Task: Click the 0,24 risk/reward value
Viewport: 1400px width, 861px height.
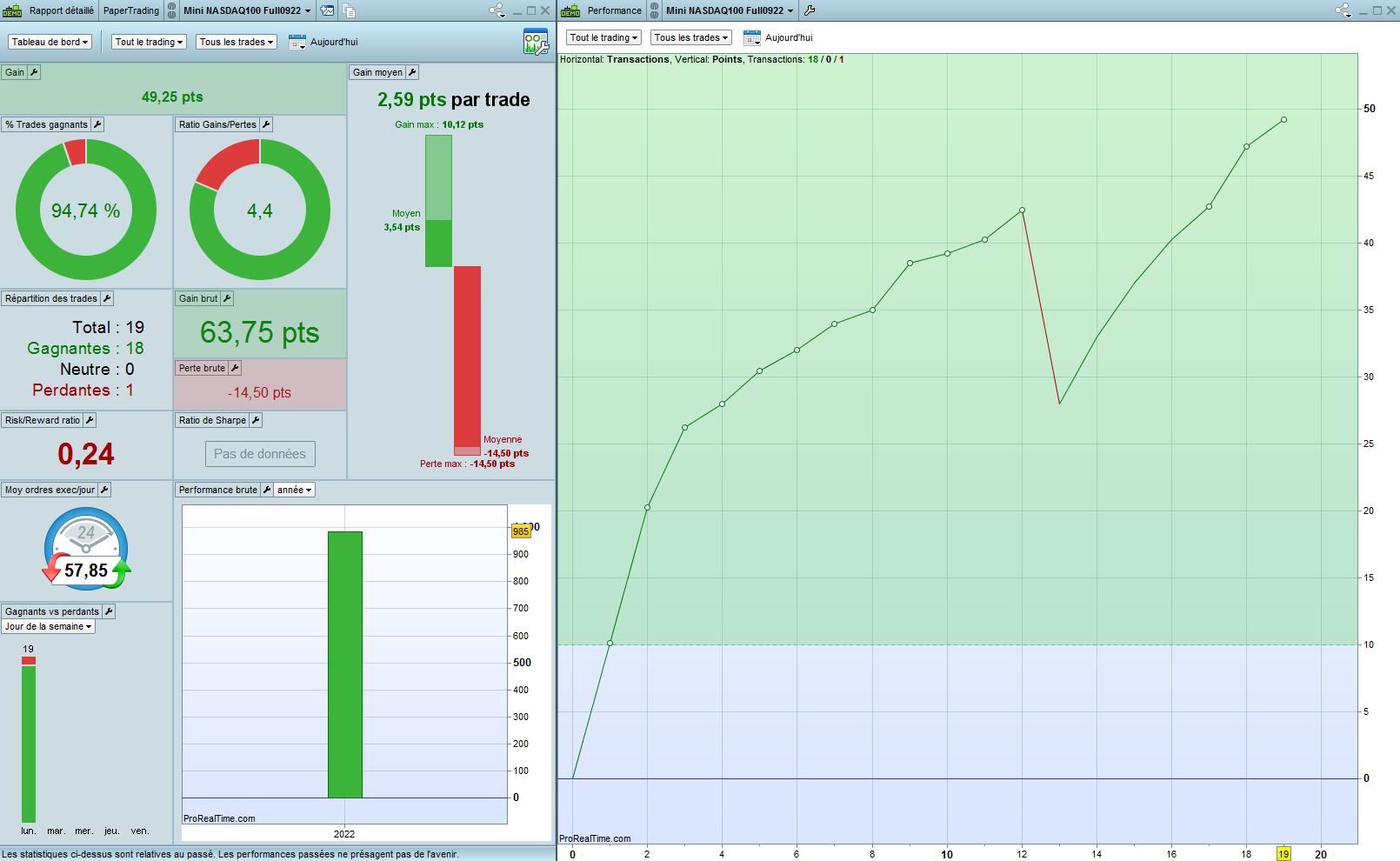Action: (86, 454)
